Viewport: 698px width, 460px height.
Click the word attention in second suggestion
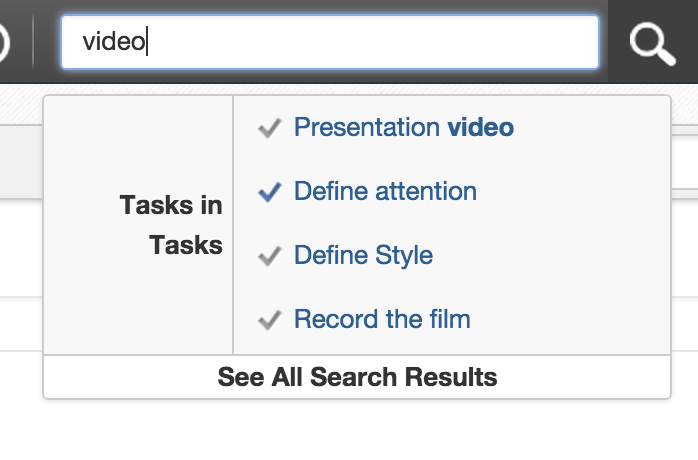point(426,191)
